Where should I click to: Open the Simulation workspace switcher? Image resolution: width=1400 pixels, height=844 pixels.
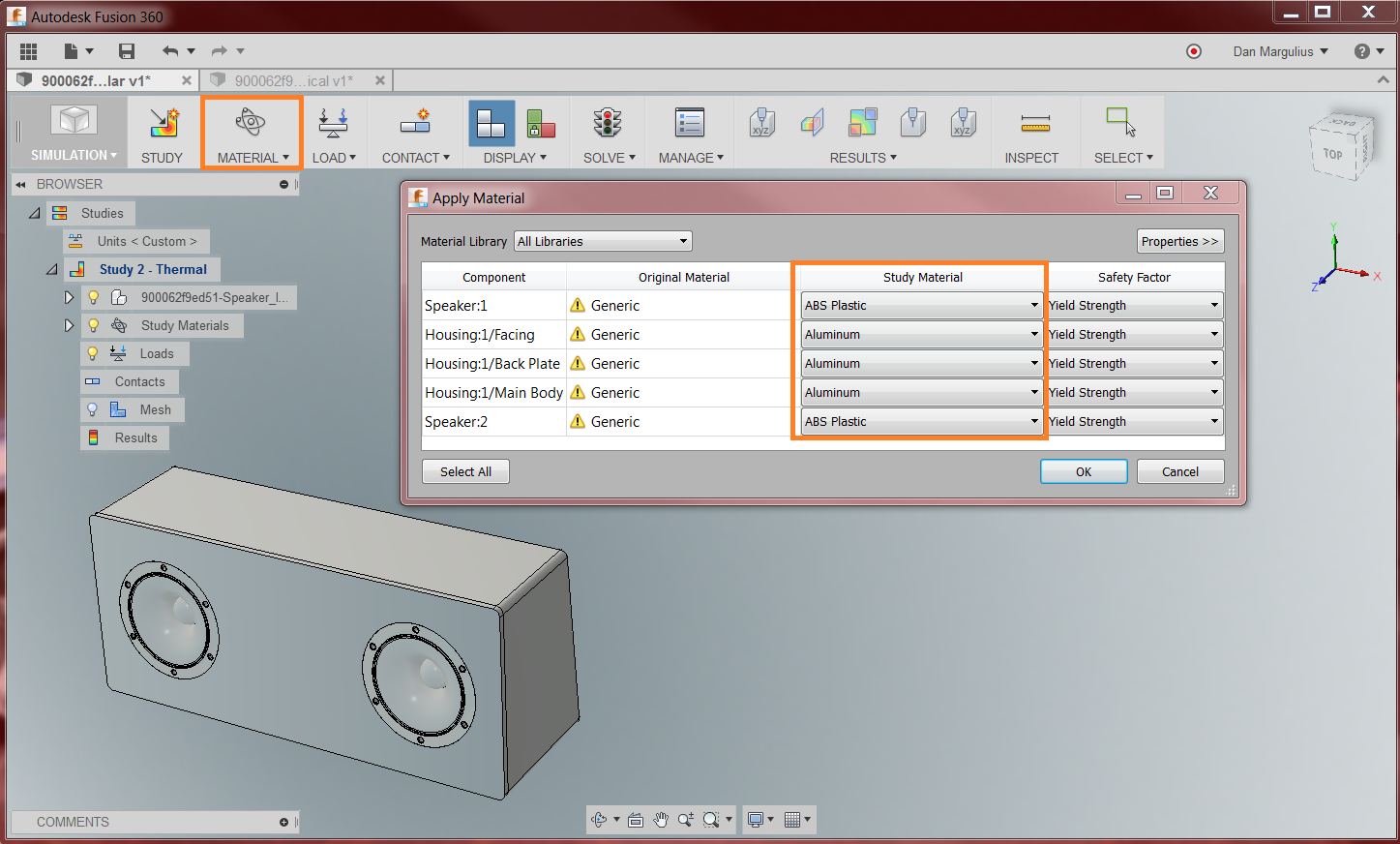click(x=74, y=133)
